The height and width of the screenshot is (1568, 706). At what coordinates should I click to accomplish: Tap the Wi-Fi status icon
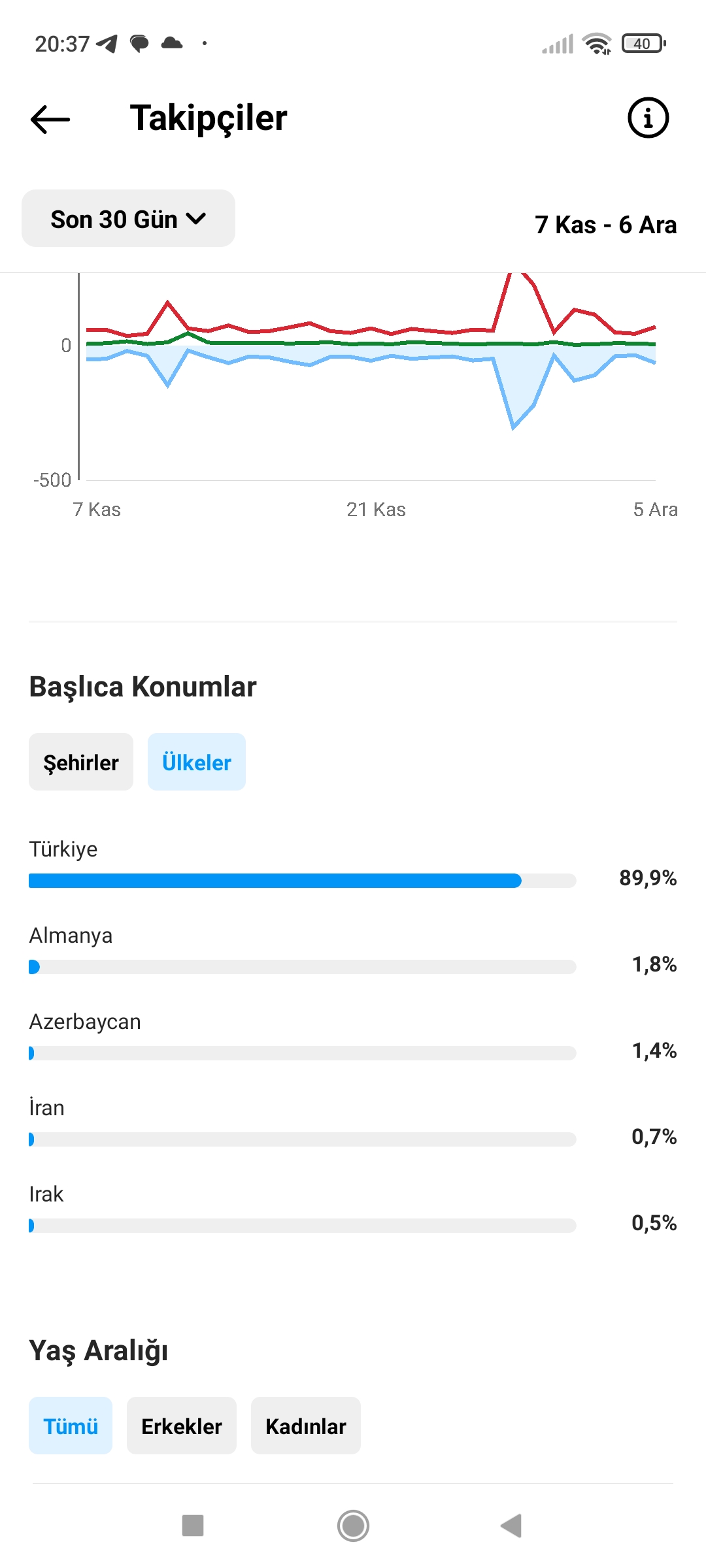[x=597, y=44]
